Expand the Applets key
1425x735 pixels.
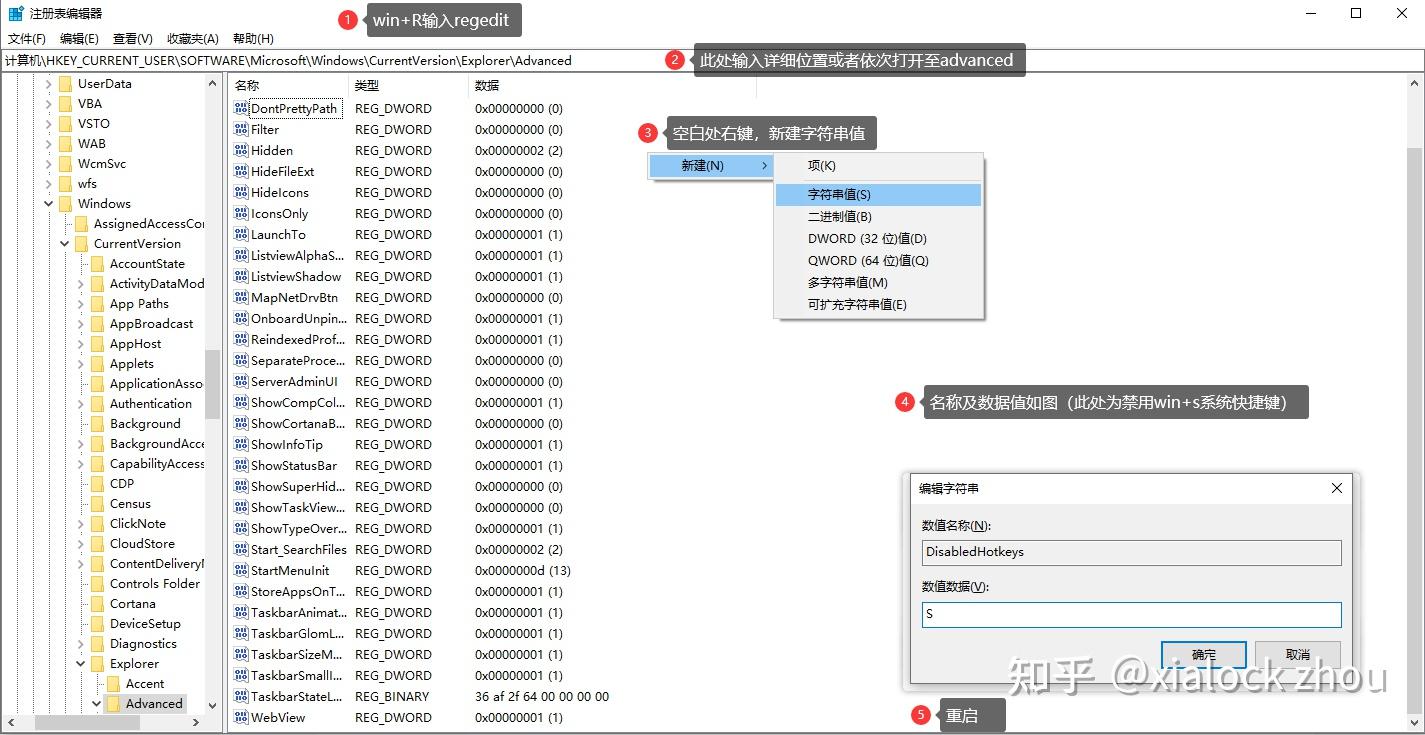pos(80,364)
